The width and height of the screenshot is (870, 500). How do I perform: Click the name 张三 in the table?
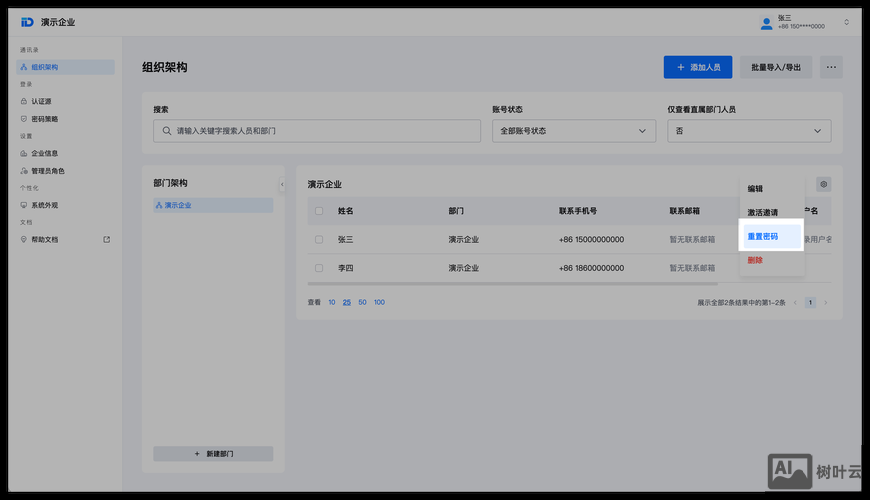346,240
